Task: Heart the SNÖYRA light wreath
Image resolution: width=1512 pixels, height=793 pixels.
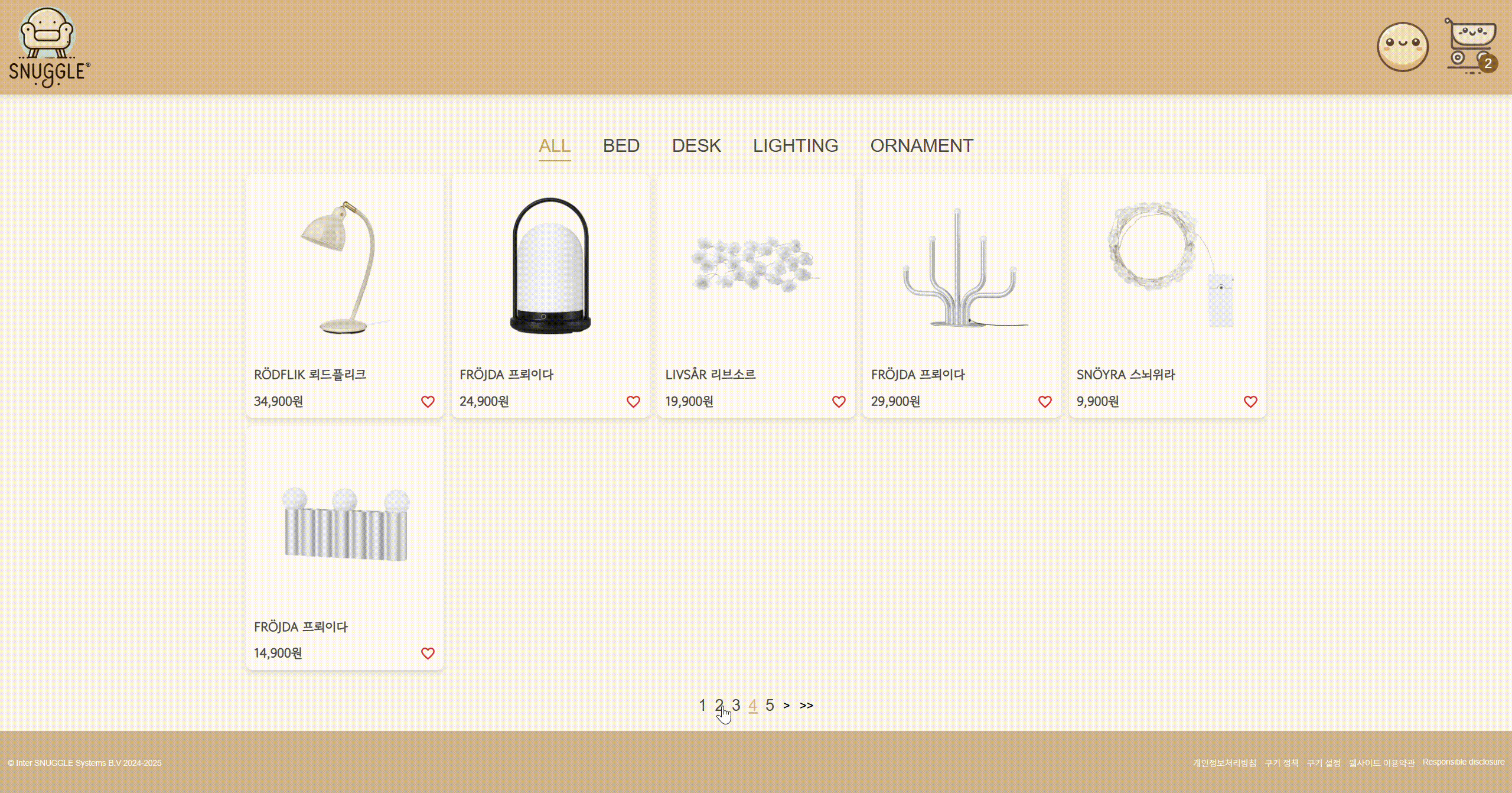Action: [x=1250, y=402]
